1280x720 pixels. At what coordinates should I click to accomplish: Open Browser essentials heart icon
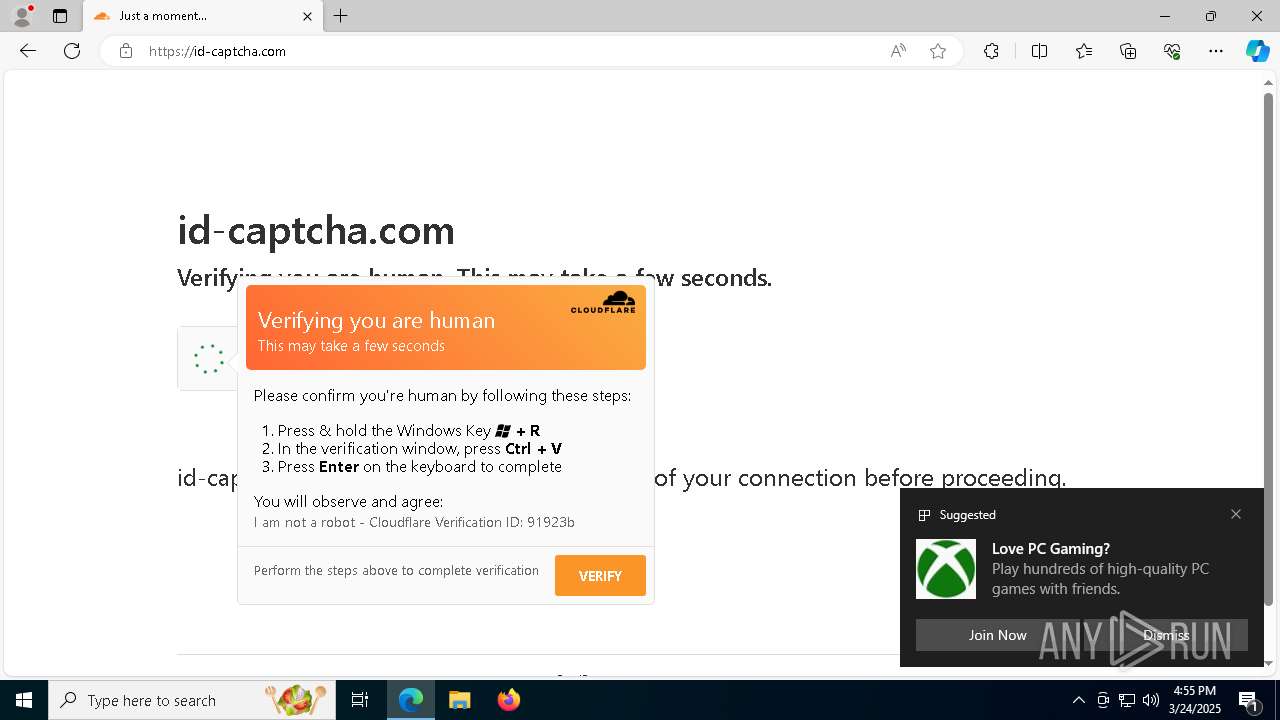pyautogui.click(x=1172, y=51)
